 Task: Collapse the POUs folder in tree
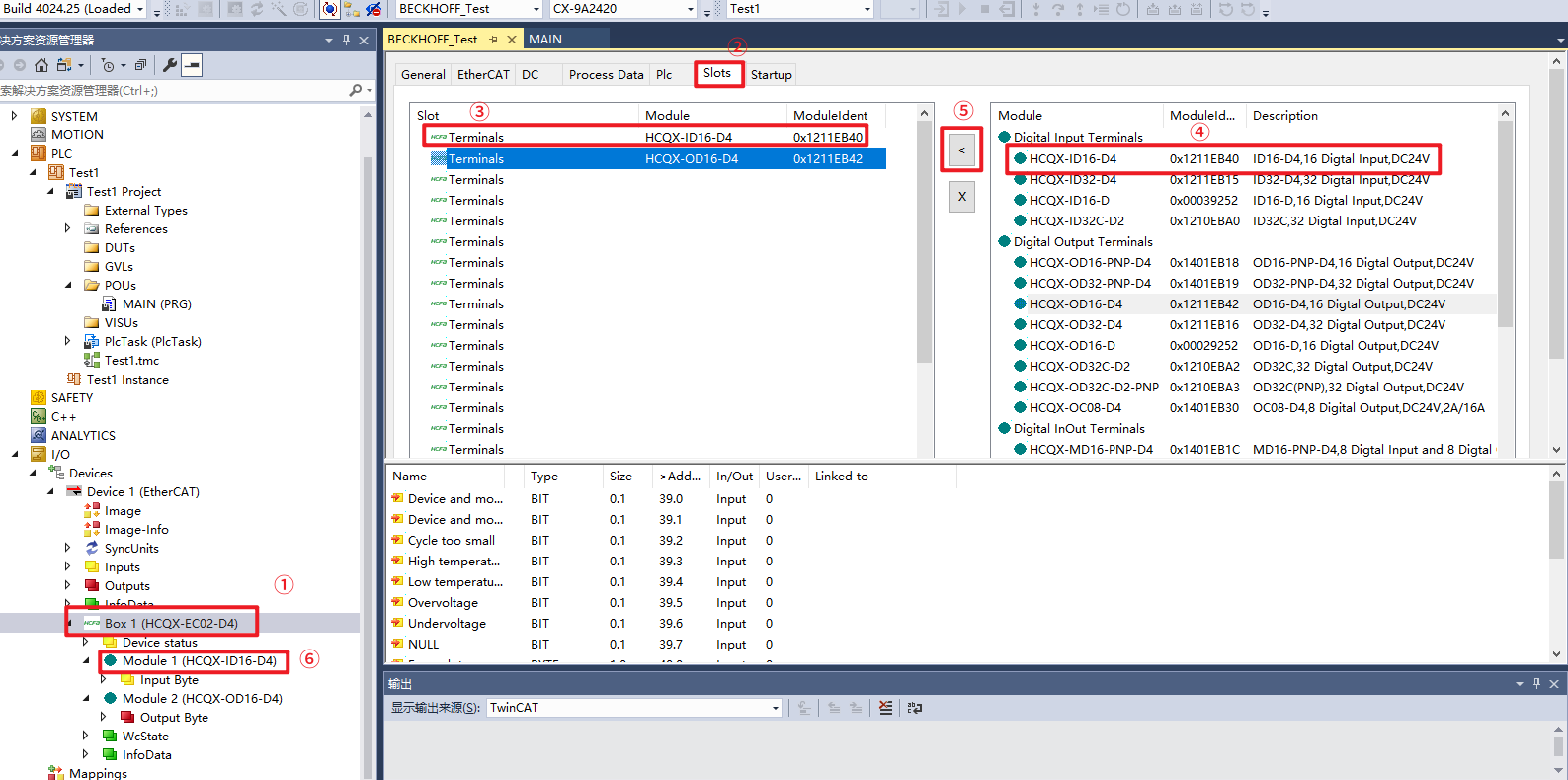[68, 285]
